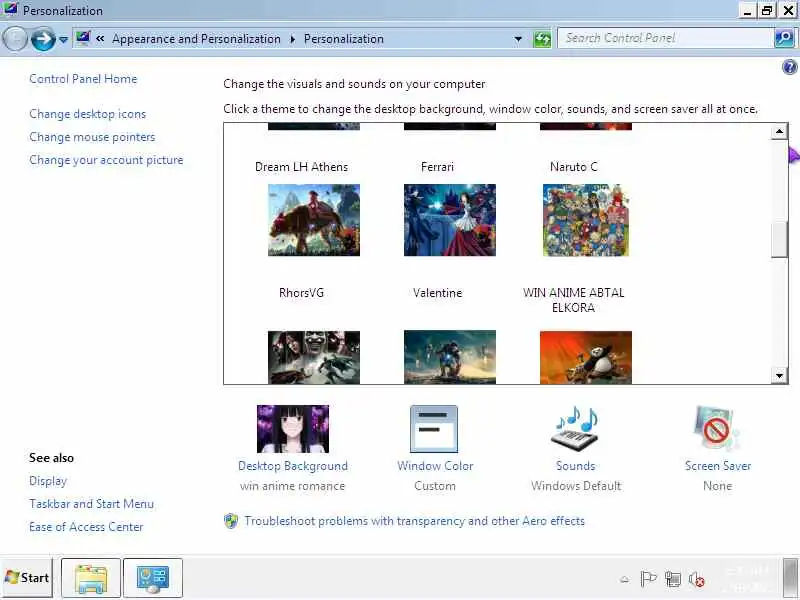The width and height of the screenshot is (800, 600).
Task: Click the Personalization breadcrumb in address bar
Action: point(344,39)
